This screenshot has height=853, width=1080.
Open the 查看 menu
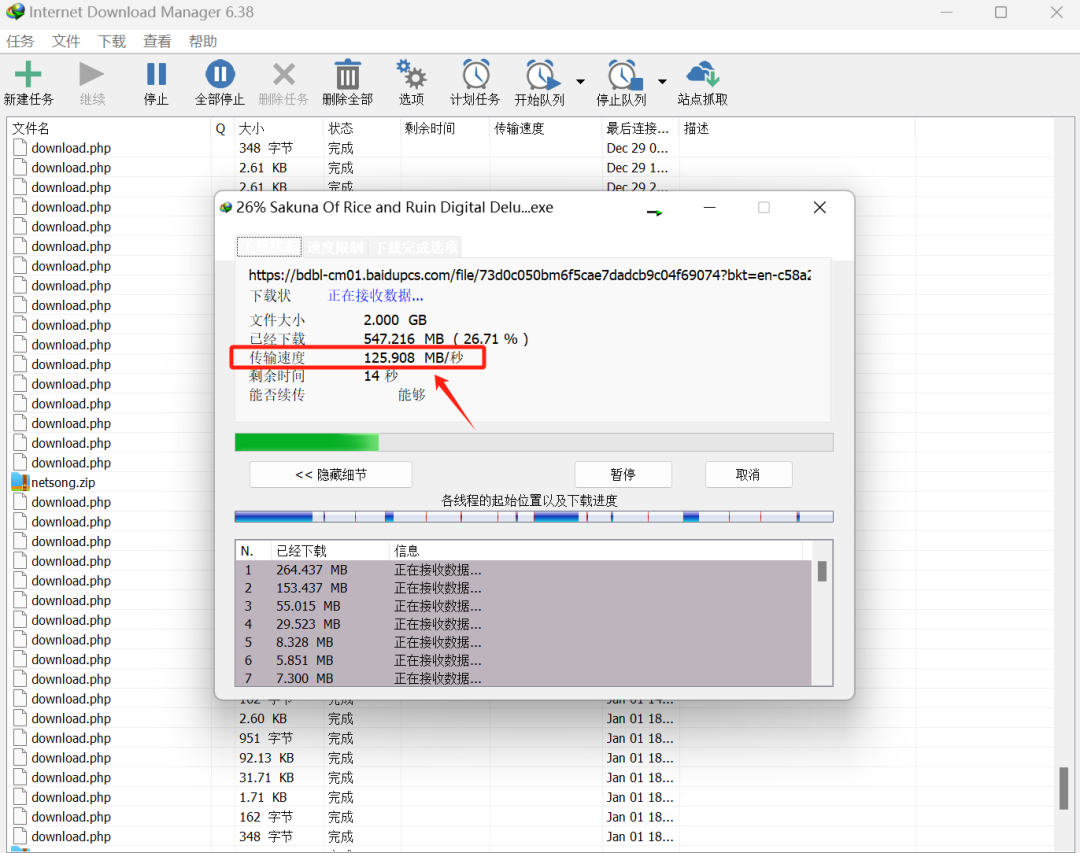[x=157, y=41]
